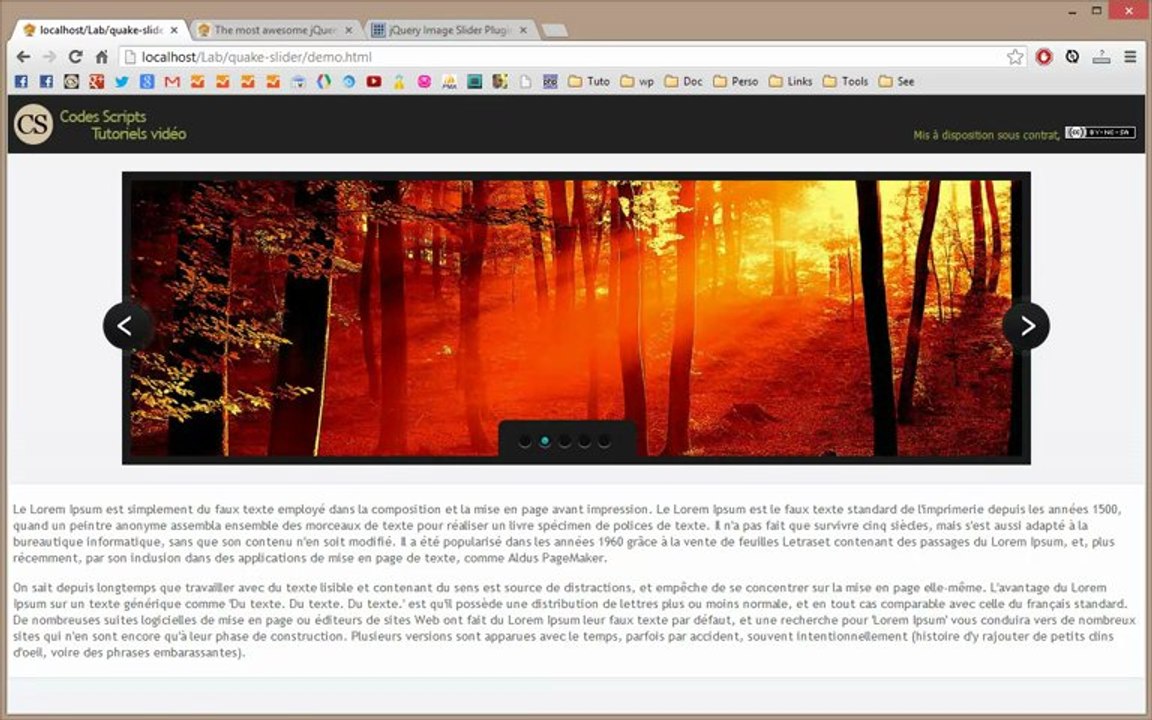The width and height of the screenshot is (1152, 720).
Task: Select the third slider pagination dot
Action: [564, 441]
